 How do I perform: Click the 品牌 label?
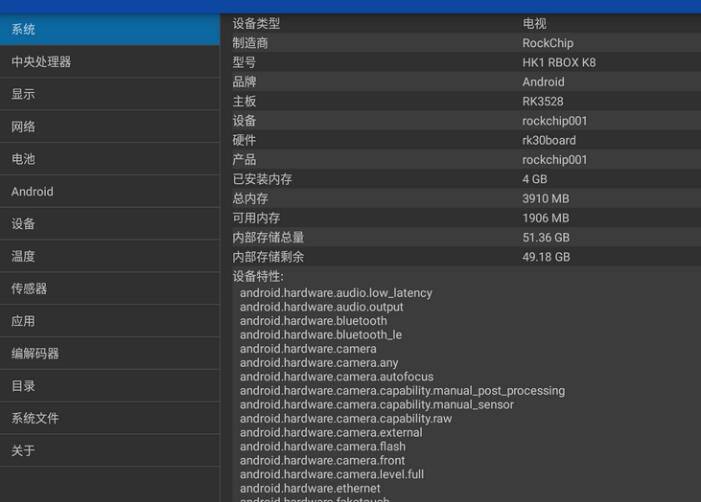(x=244, y=82)
